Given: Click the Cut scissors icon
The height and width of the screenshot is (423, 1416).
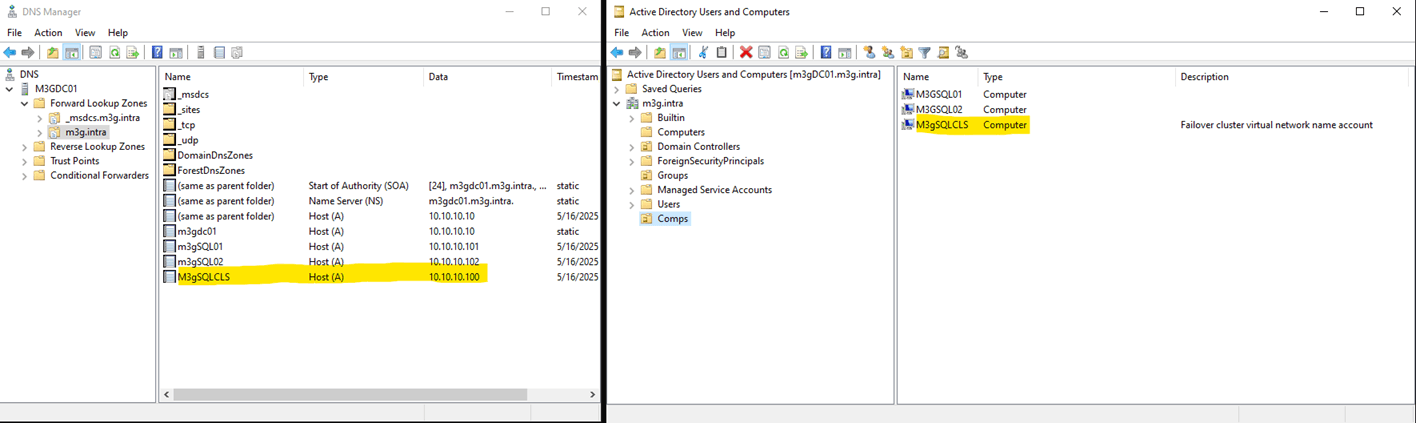Looking at the screenshot, I should [703, 52].
